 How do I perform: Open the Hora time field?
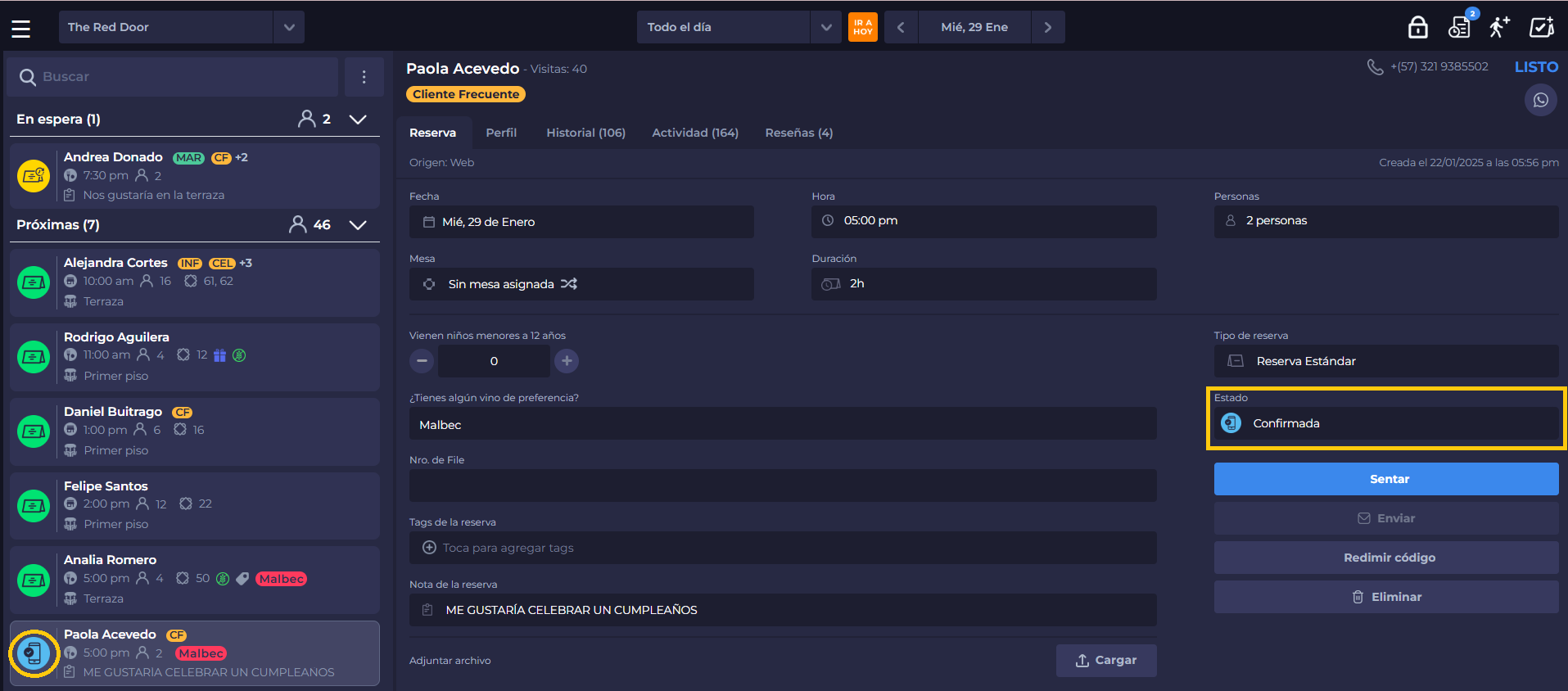983,221
